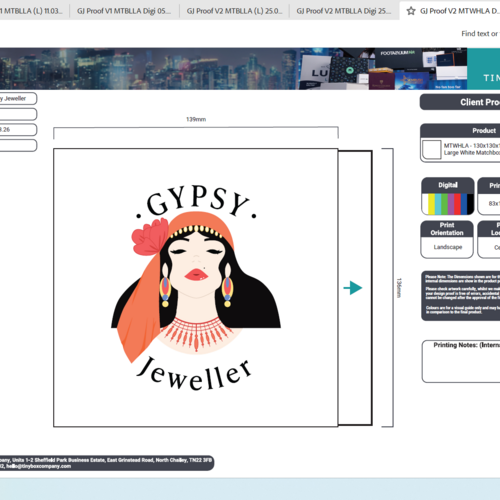Select the first MTBLLA (L) 11.03 tab

pyautogui.click(x=33, y=11)
